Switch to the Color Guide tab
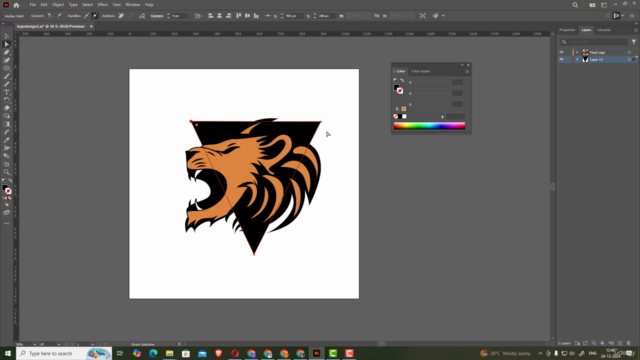This screenshot has height=360, width=640. pos(420,71)
